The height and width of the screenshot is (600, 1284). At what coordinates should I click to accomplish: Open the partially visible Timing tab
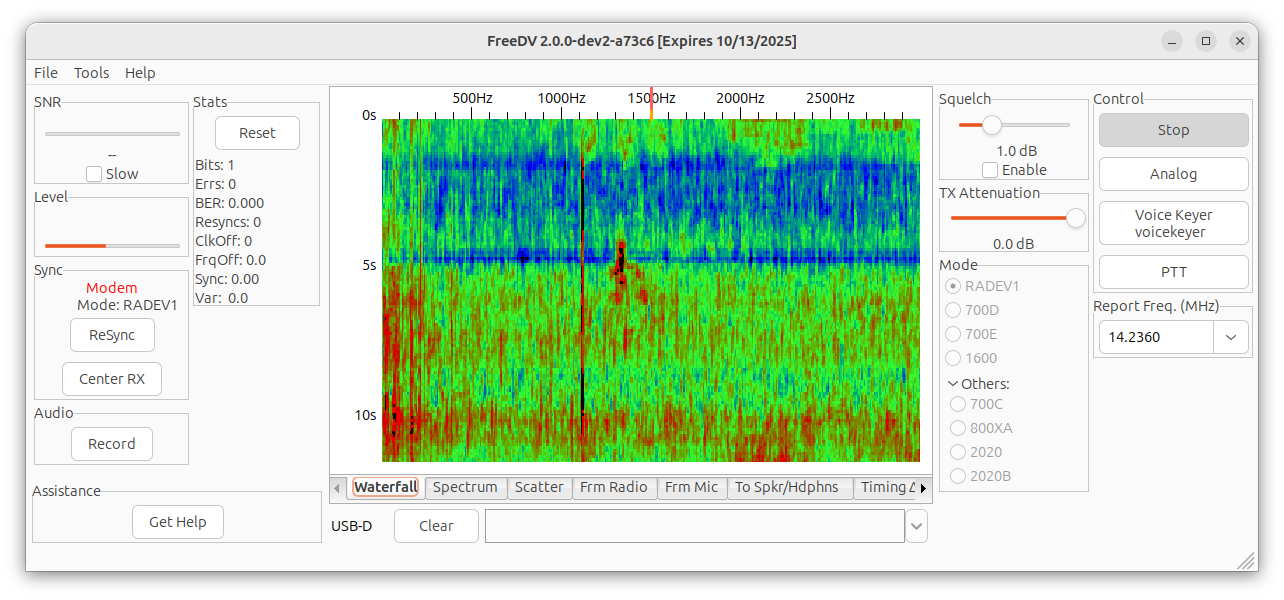pos(886,487)
